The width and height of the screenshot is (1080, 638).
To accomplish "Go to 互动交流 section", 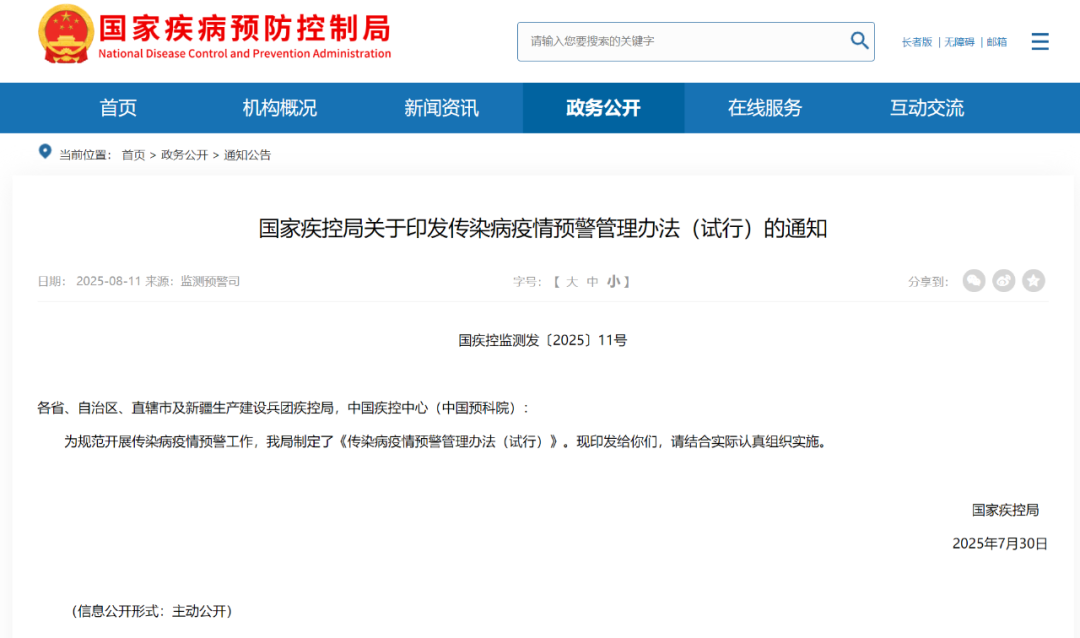I will [927, 108].
